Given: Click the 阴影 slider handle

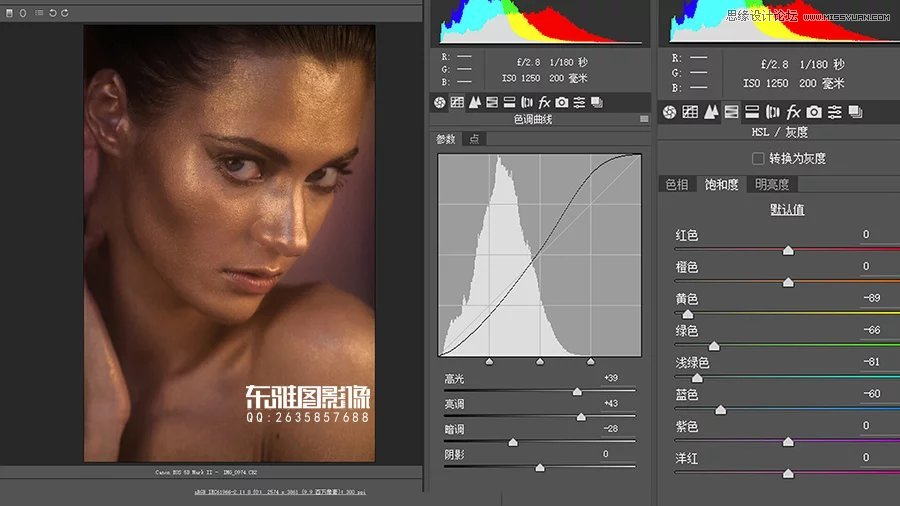Looking at the screenshot, I should tap(540, 468).
